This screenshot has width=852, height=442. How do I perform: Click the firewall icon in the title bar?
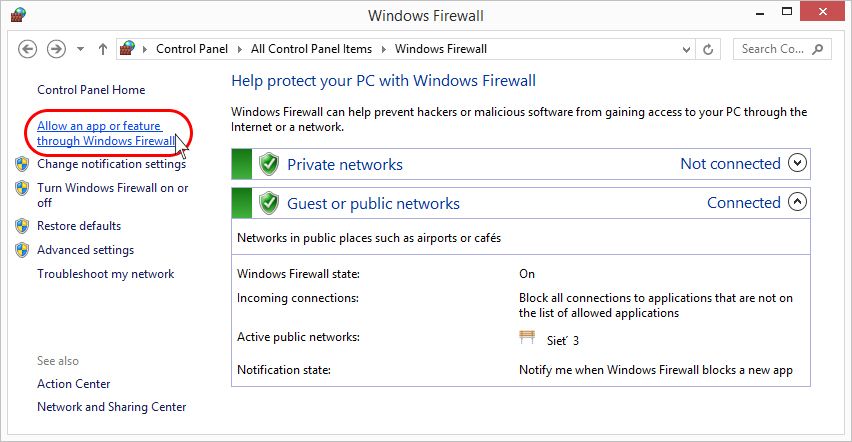18,15
